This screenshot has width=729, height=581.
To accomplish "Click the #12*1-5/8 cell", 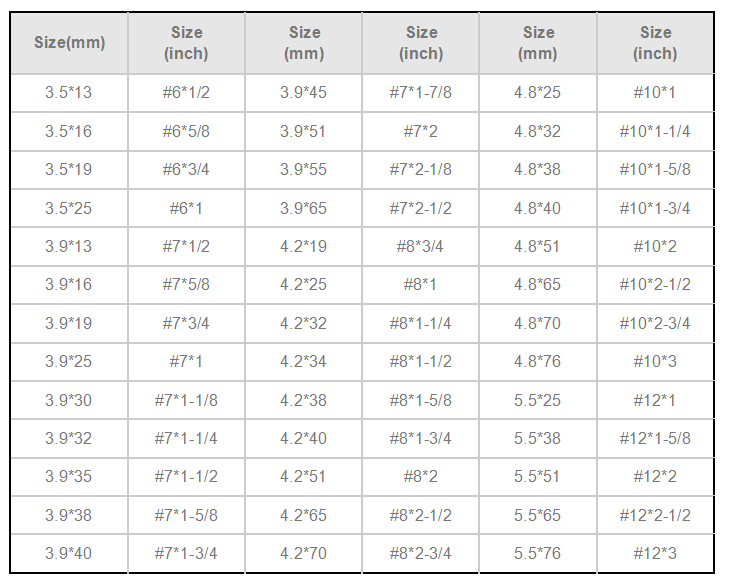I will pyautogui.click(x=656, y=438).
